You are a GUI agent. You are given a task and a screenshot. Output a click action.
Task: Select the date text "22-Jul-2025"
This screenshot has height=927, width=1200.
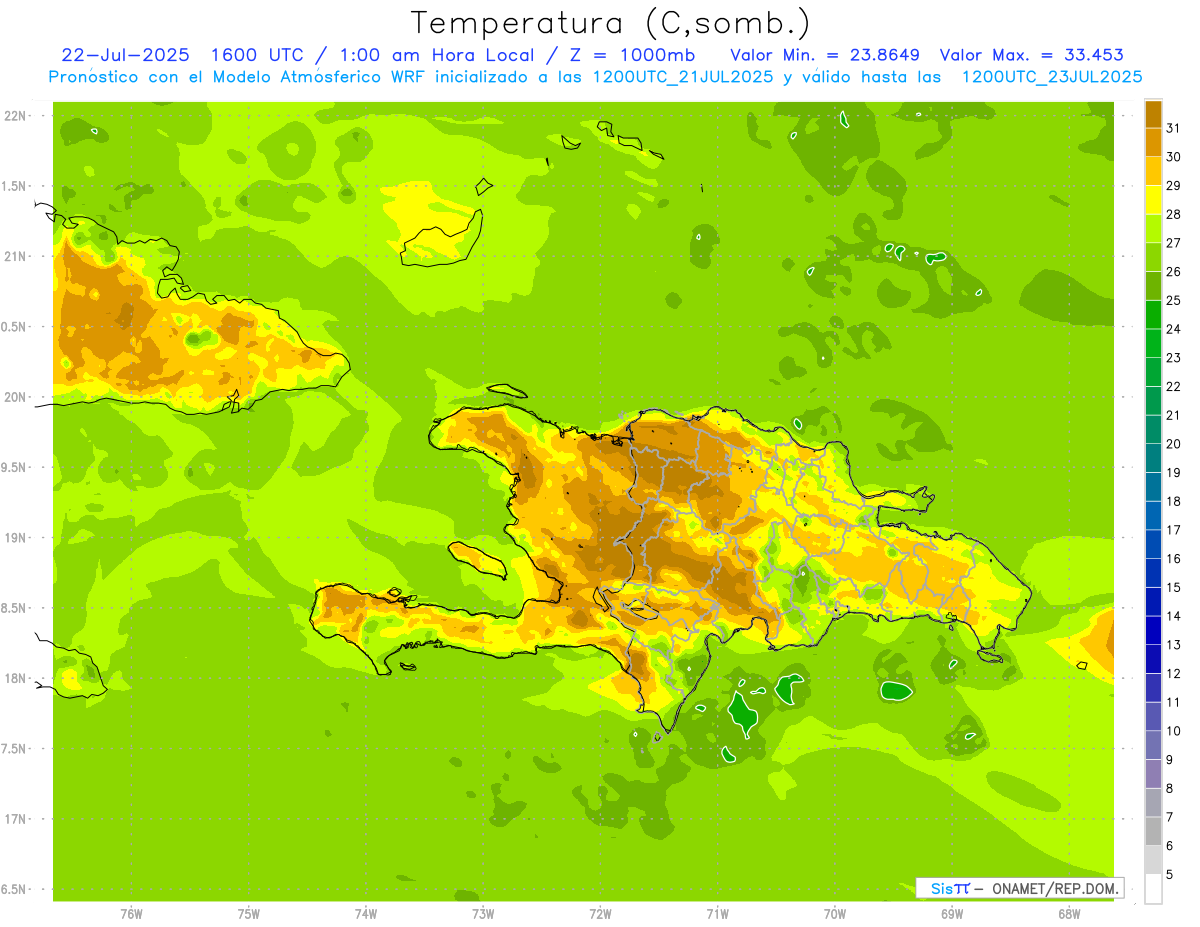click(123, 55)
